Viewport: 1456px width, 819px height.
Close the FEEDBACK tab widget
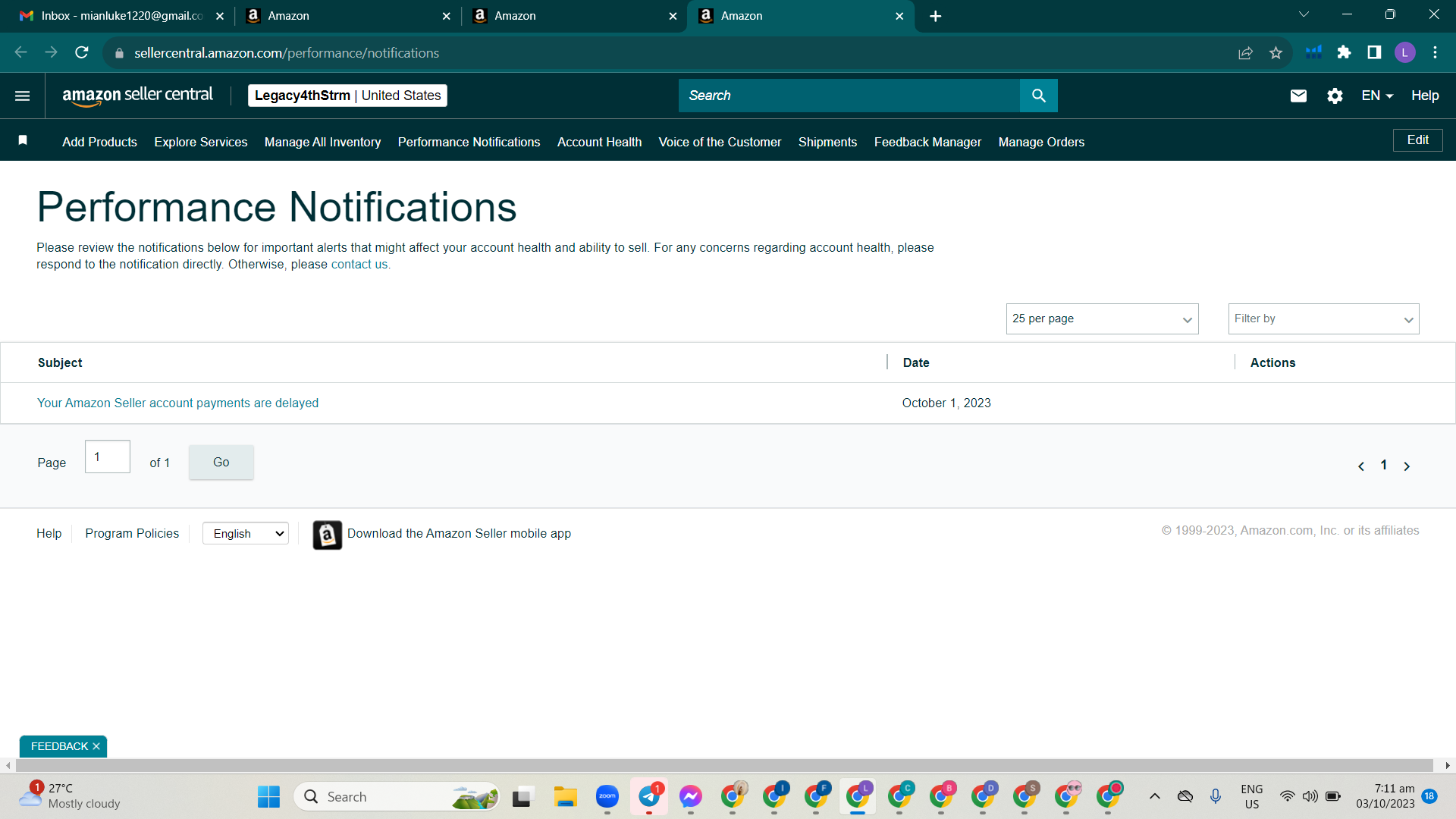[96, 747]
